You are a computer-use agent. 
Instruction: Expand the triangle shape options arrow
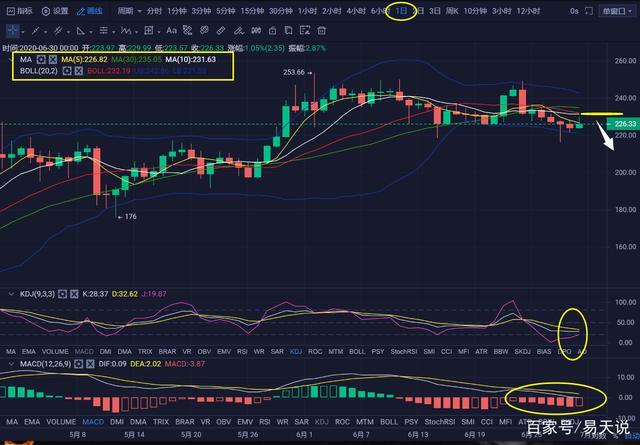tap(90, 31)
